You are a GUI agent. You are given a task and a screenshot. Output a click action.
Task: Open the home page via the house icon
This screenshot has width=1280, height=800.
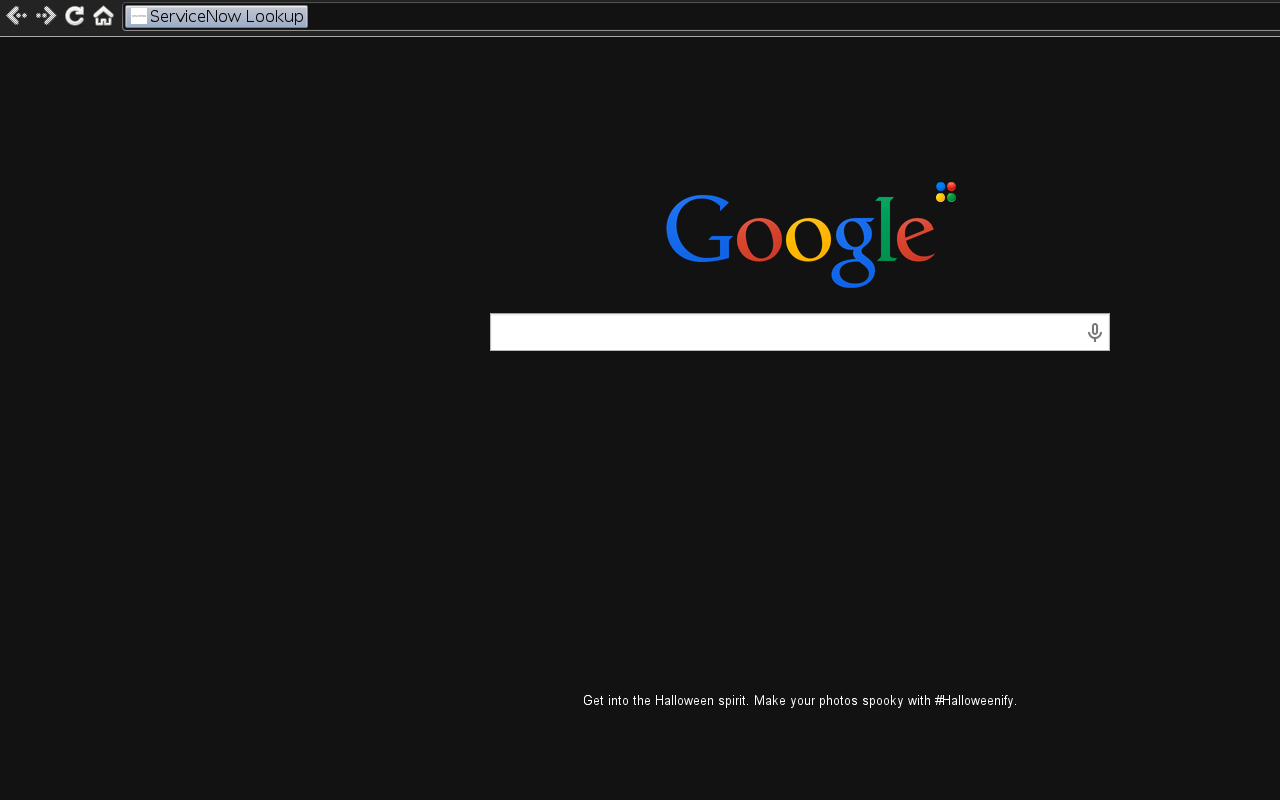coord(103,16)
